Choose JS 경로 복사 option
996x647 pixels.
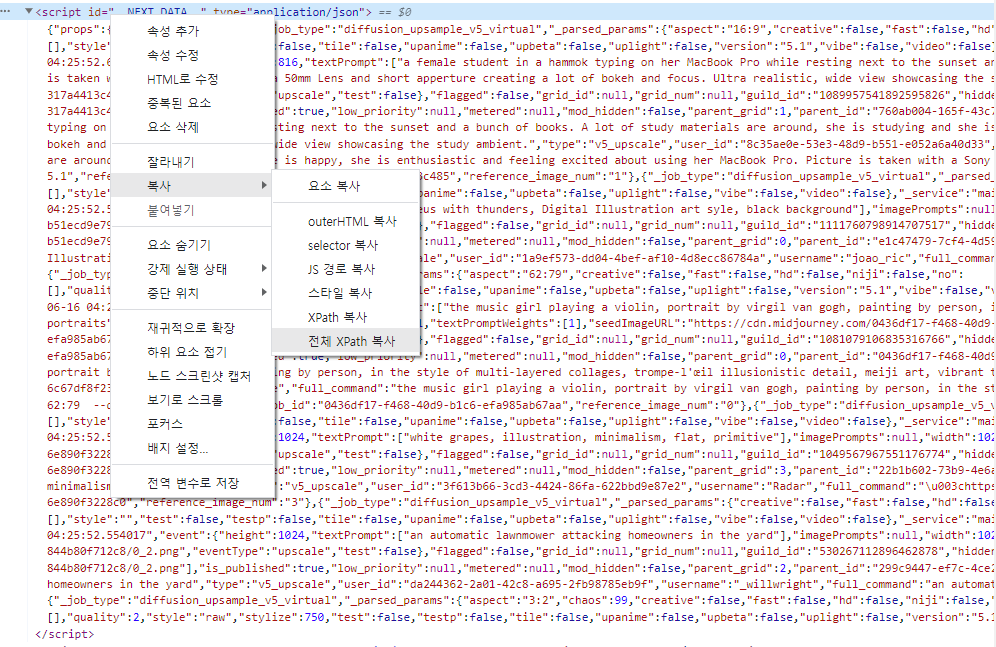[x=346, y=270]
